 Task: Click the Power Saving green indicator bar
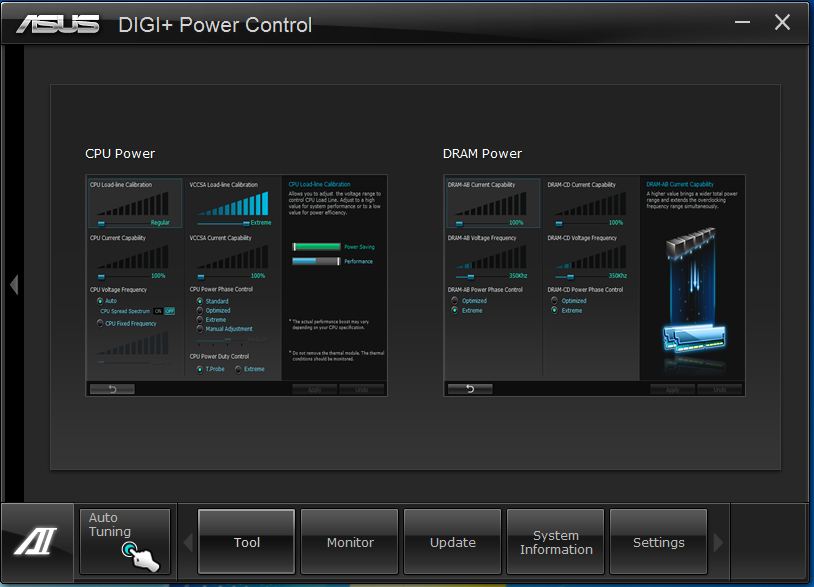click(x=316, y=247)
